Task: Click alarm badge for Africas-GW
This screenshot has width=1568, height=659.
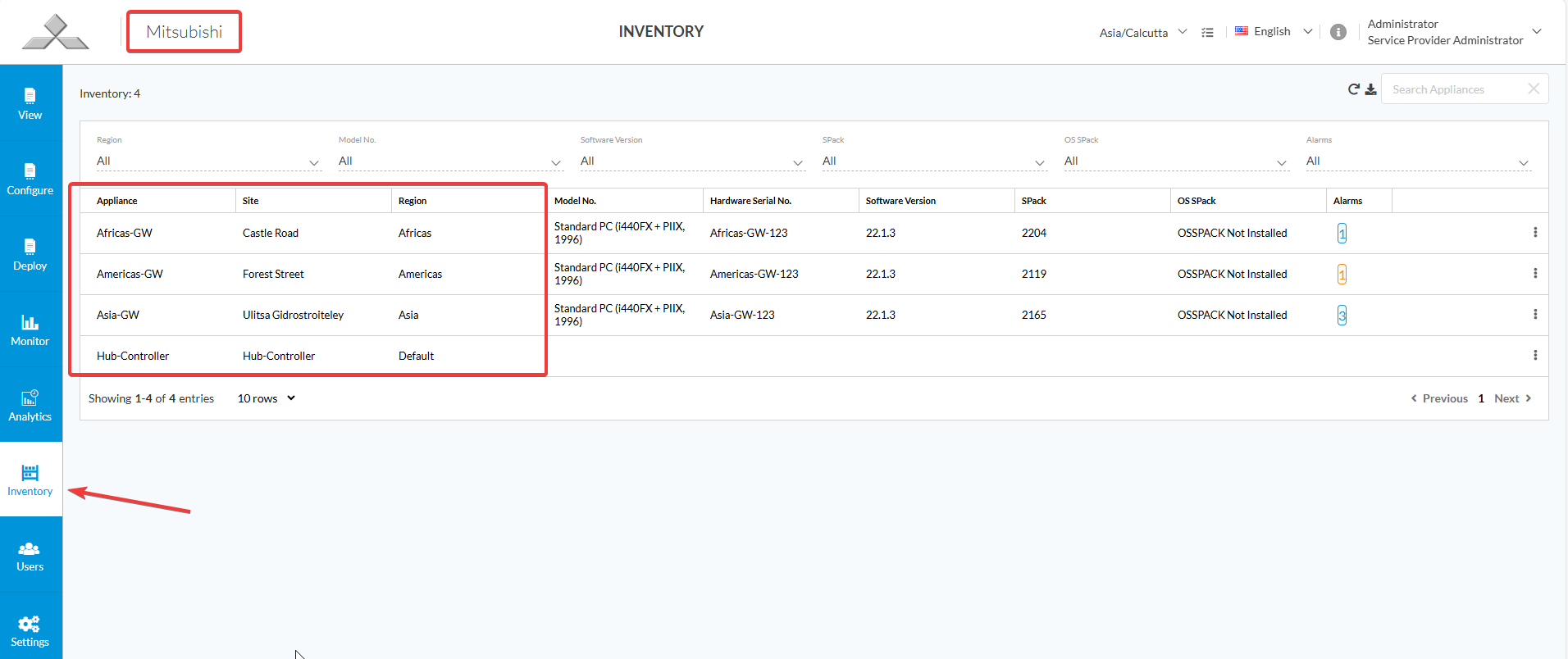Action: click(x=1342, y=234)
